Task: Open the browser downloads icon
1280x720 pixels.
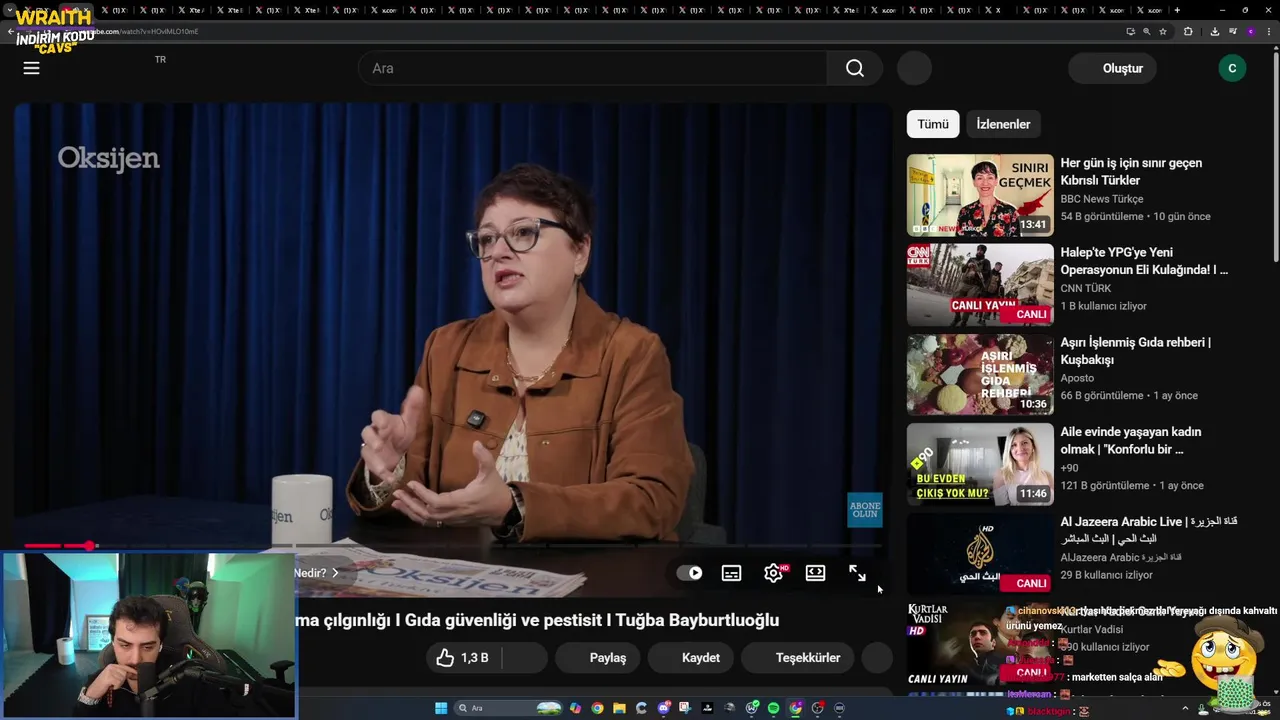Action: tap(1214, 31)
